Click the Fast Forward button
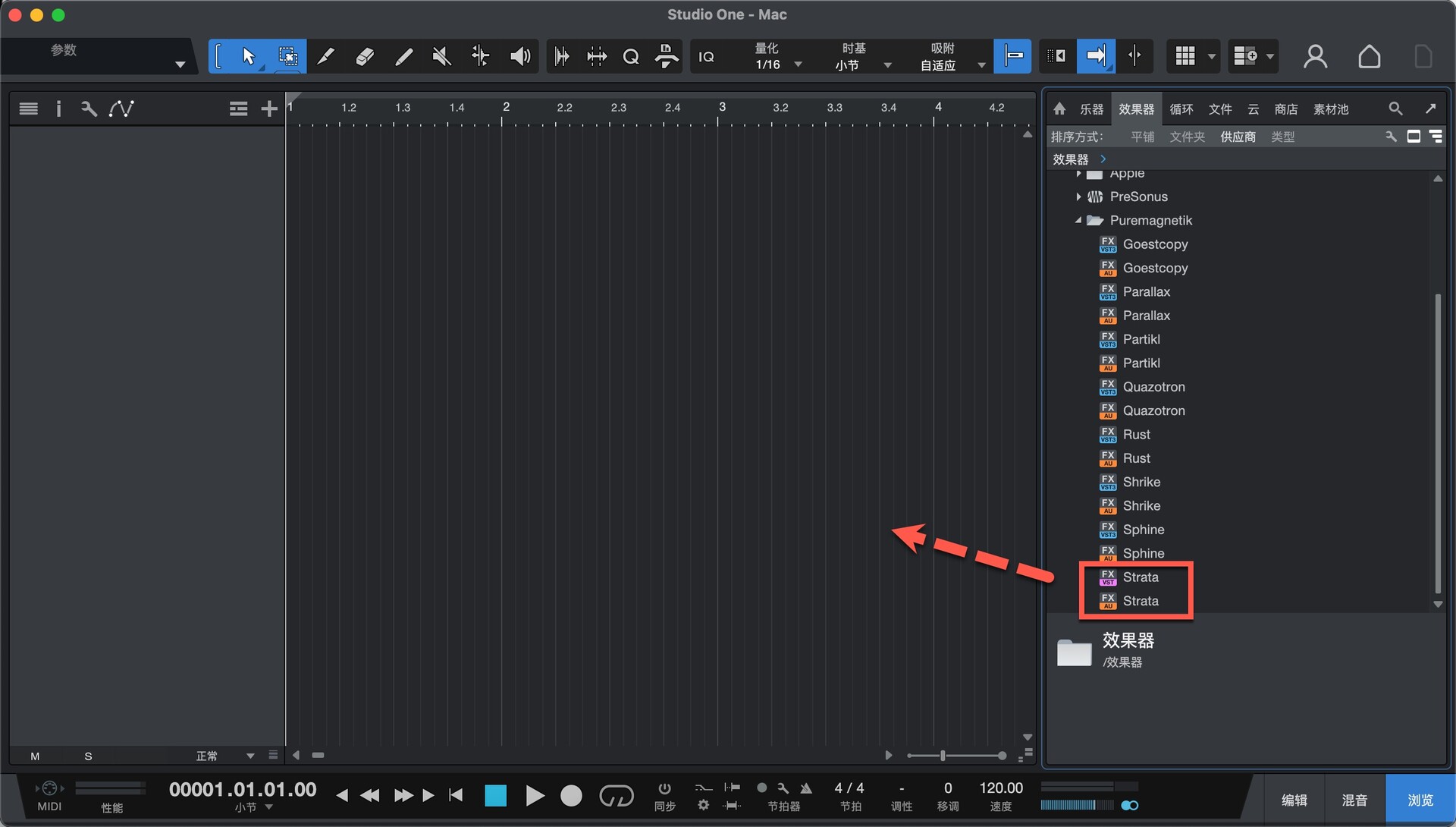This screenshot has height=827, width=1456. 403,795
